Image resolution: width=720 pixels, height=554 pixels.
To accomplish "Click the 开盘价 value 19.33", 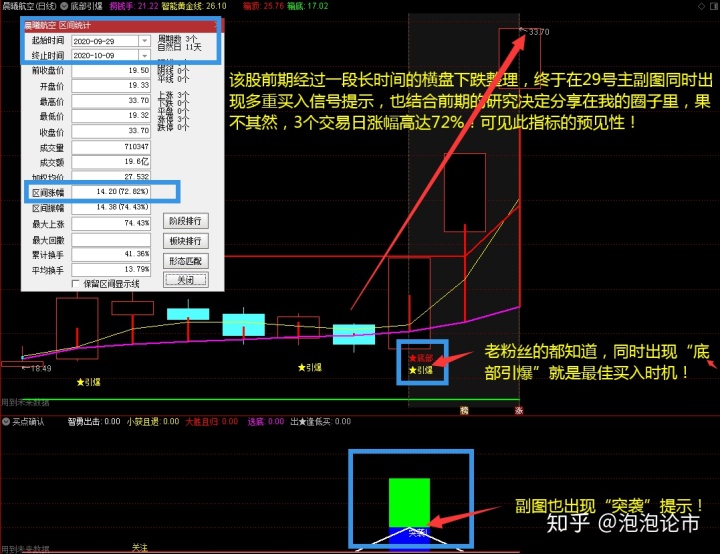I will pos(111,85).
